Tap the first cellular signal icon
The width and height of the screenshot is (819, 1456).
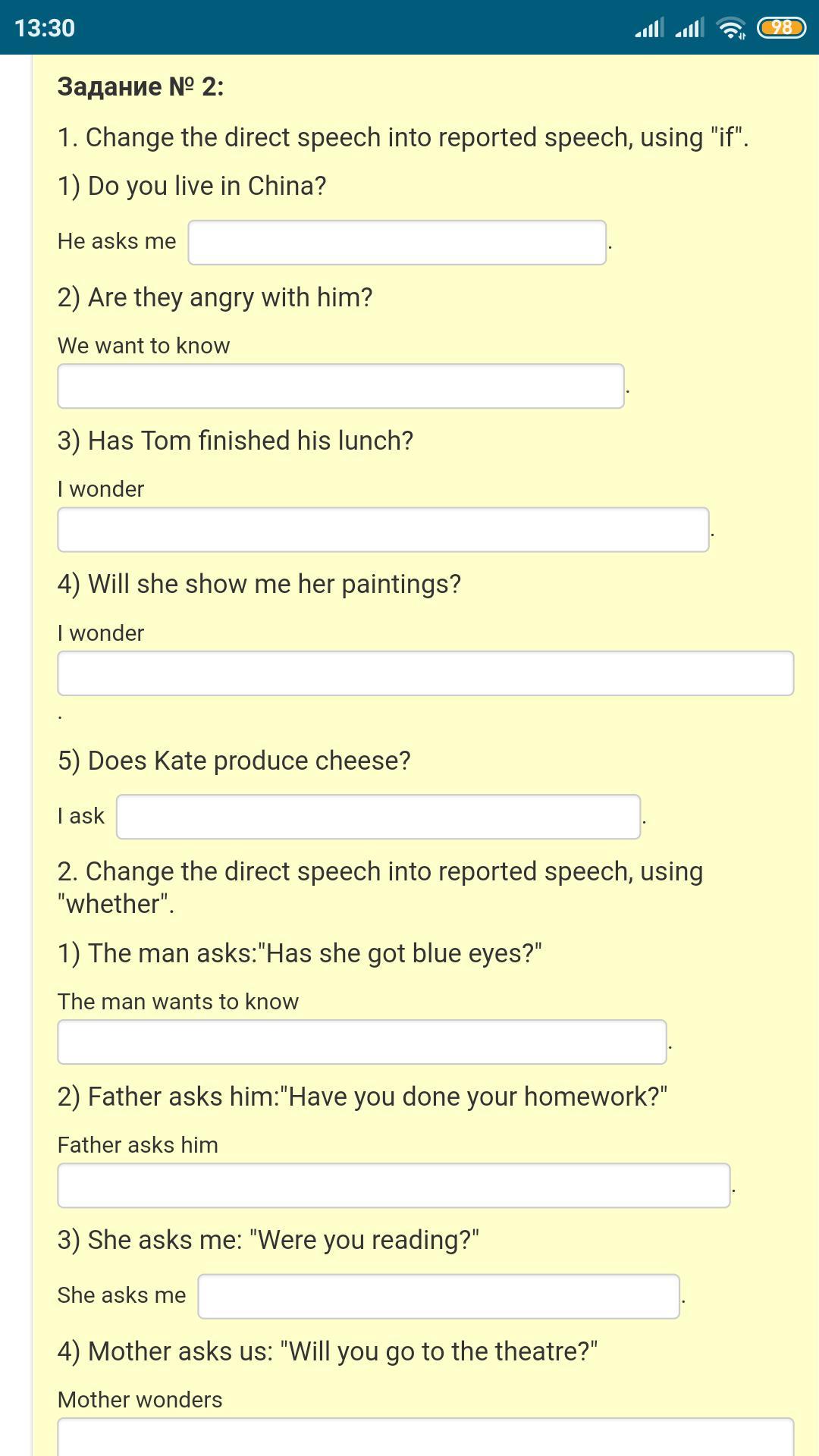(649, 28)
